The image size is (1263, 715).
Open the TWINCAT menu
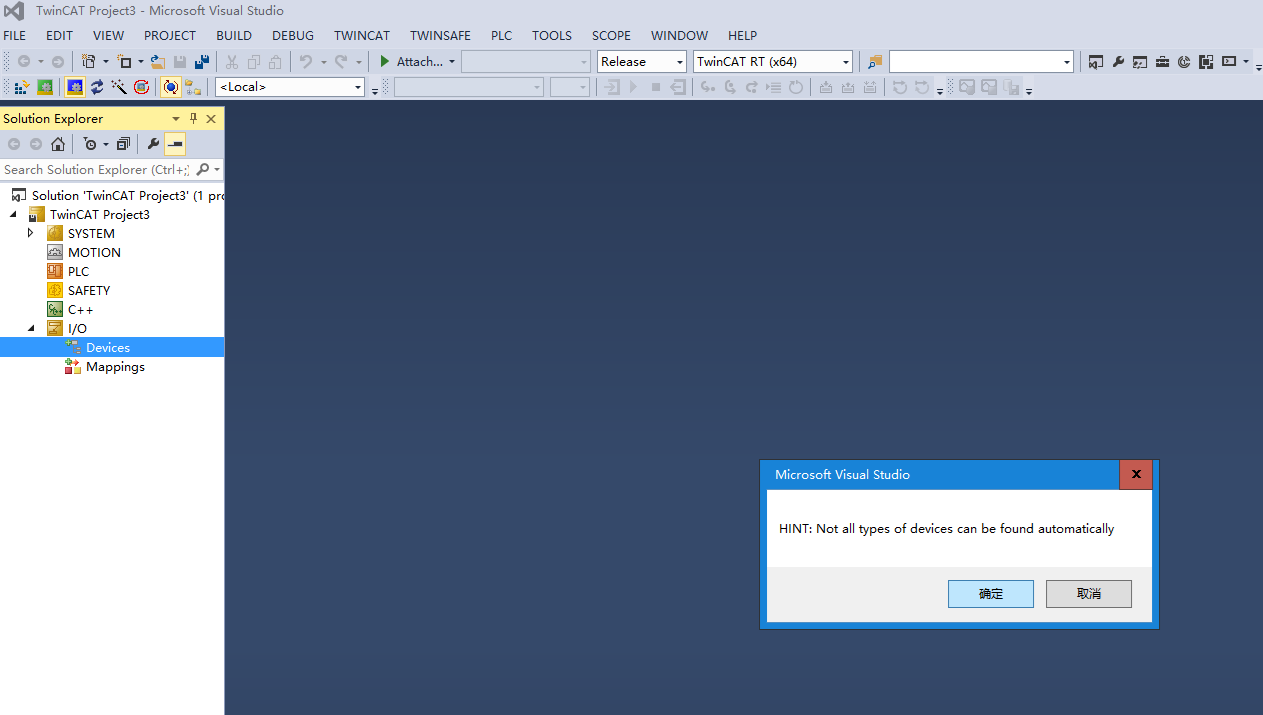(362, 35)
